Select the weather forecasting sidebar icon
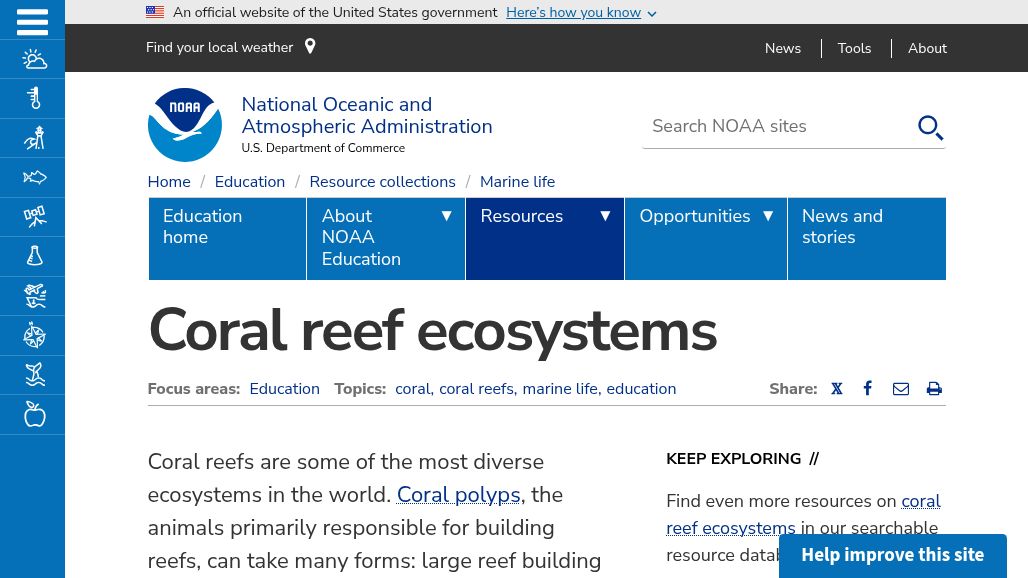 tap(34, 59)
